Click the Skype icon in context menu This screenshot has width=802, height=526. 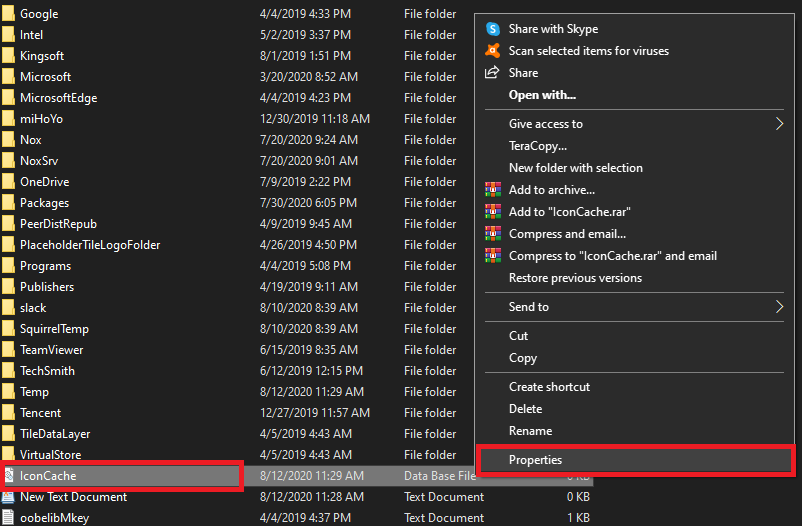pos(493,29)
